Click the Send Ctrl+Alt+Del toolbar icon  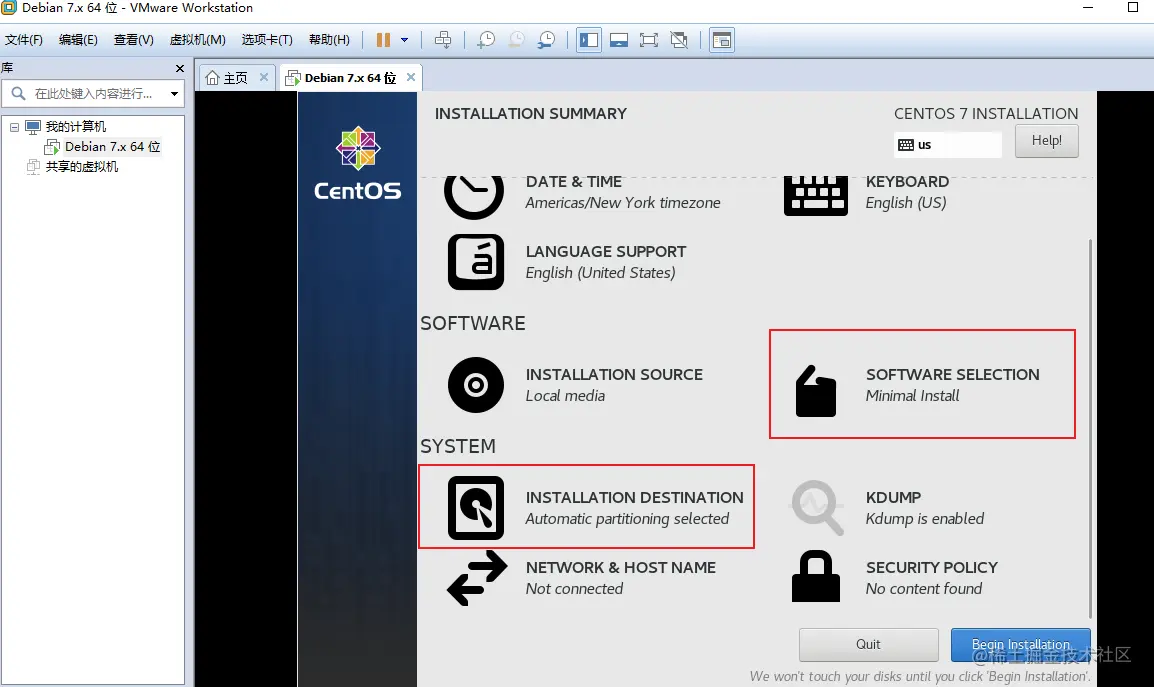point(442,40)
